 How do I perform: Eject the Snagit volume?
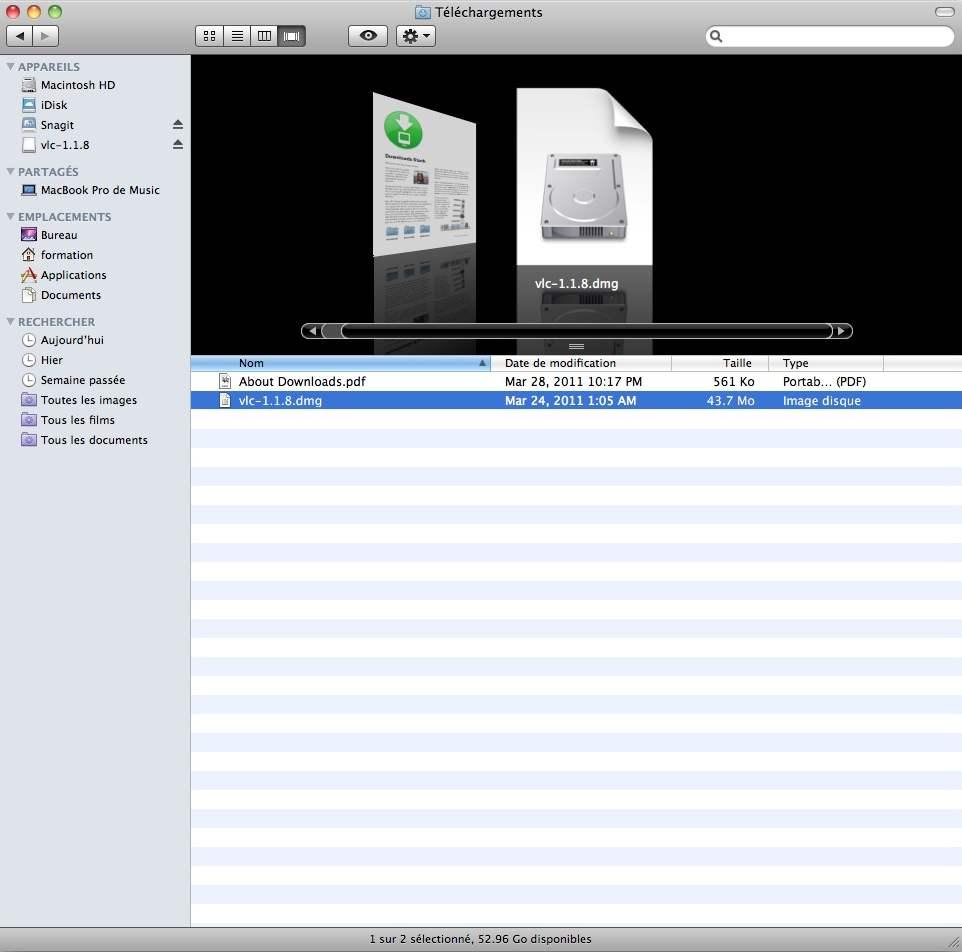point(178,125)
